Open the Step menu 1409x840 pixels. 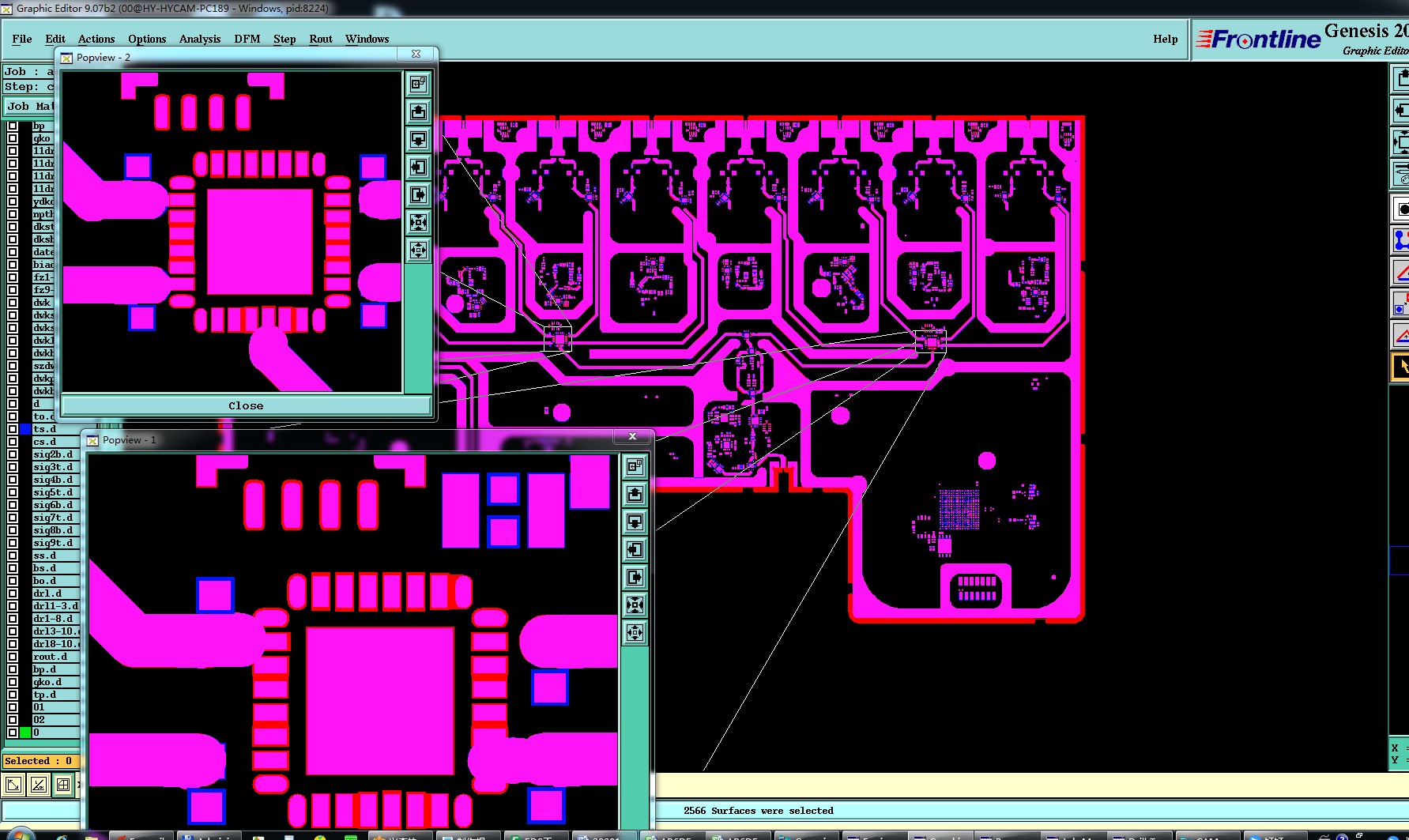284,39
